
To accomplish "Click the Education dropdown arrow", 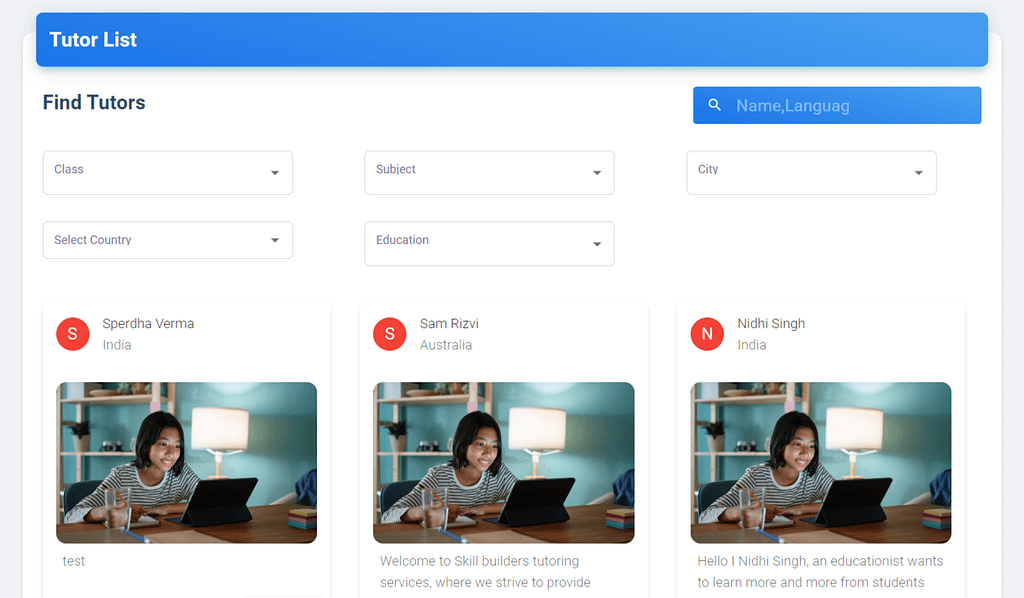I will [x=597, y=244].
